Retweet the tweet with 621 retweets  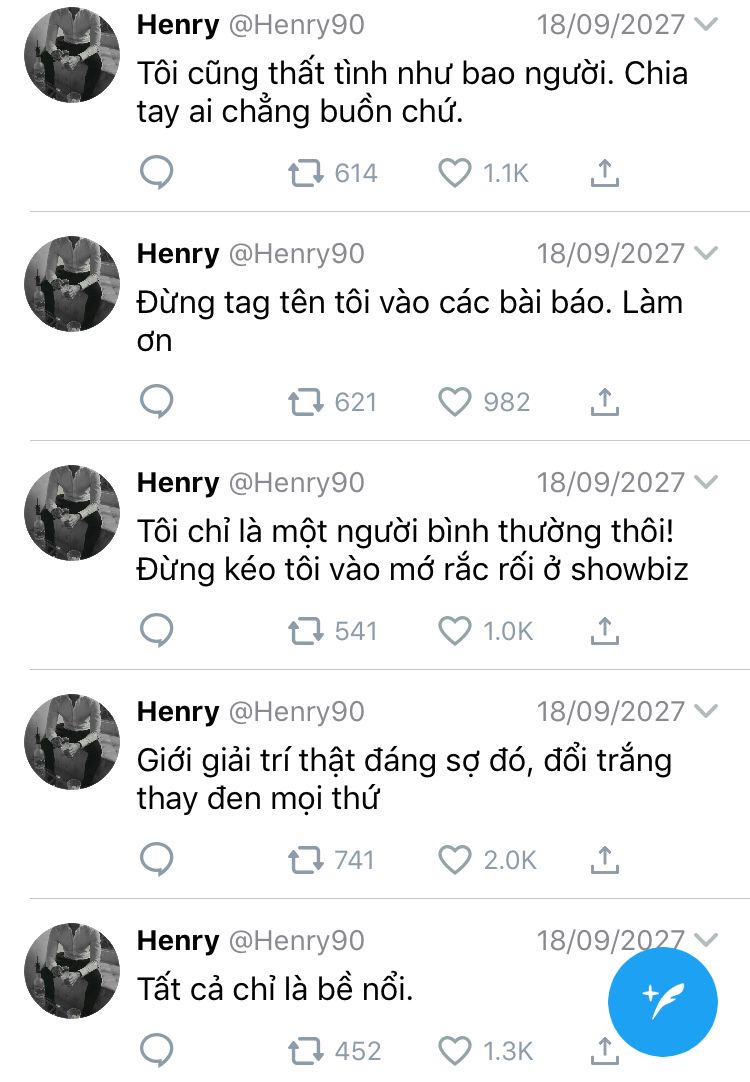[x=306, y=402]
